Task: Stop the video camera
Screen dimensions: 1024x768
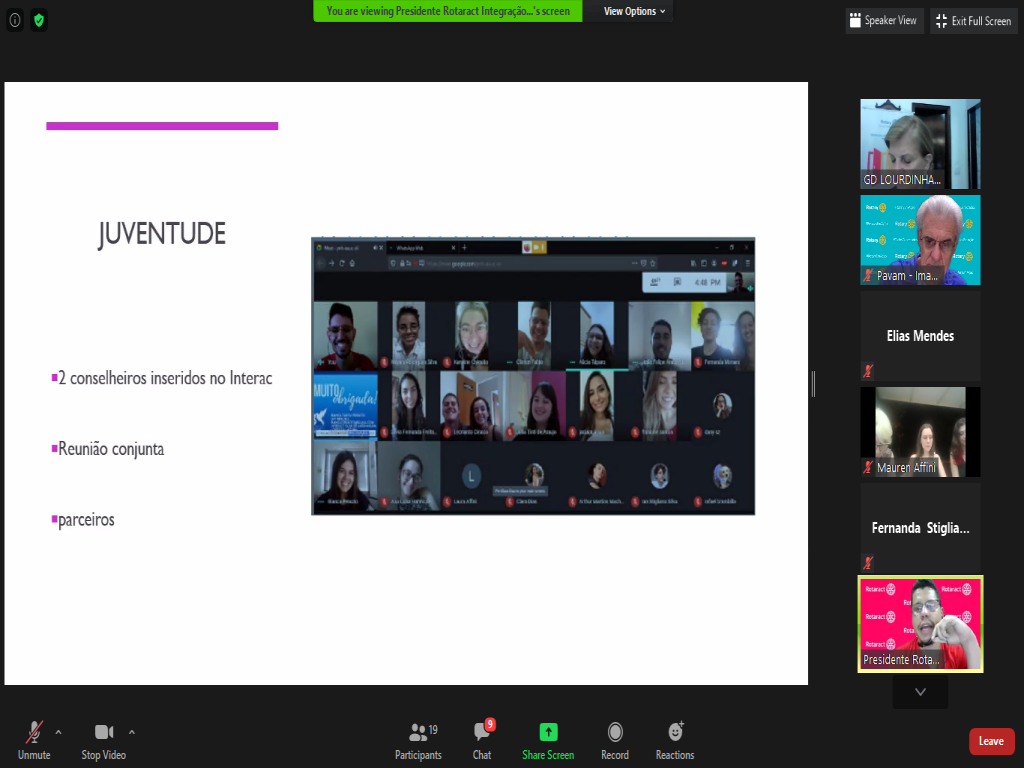Action: click(104, 733)
